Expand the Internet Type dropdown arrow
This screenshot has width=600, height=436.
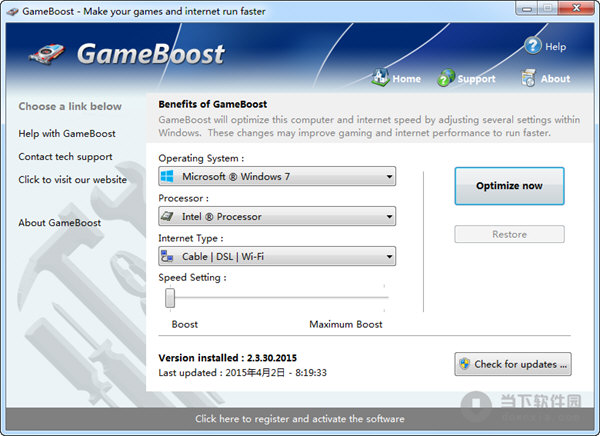tap(389, 256)
